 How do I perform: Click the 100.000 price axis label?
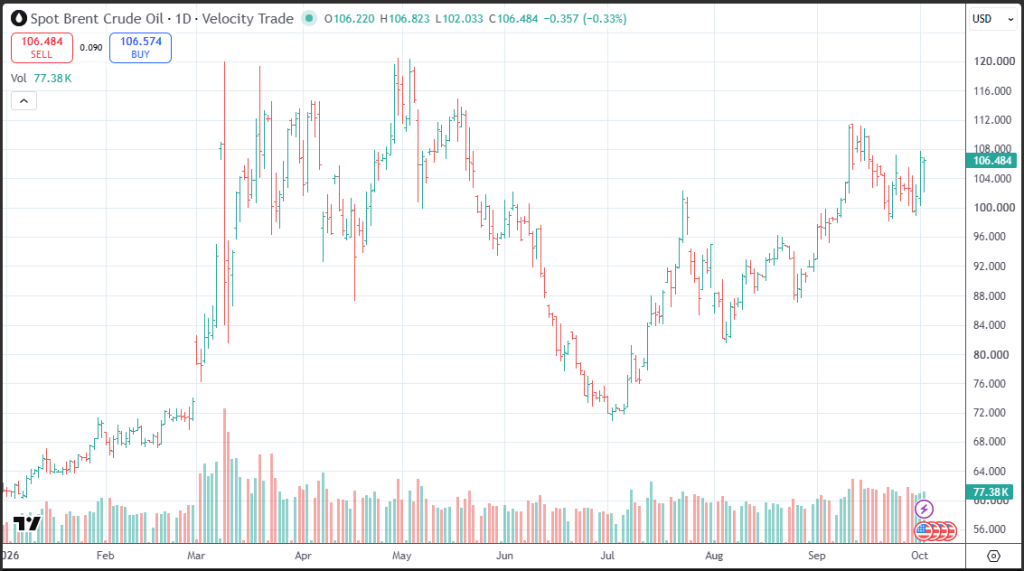[994, 208]
